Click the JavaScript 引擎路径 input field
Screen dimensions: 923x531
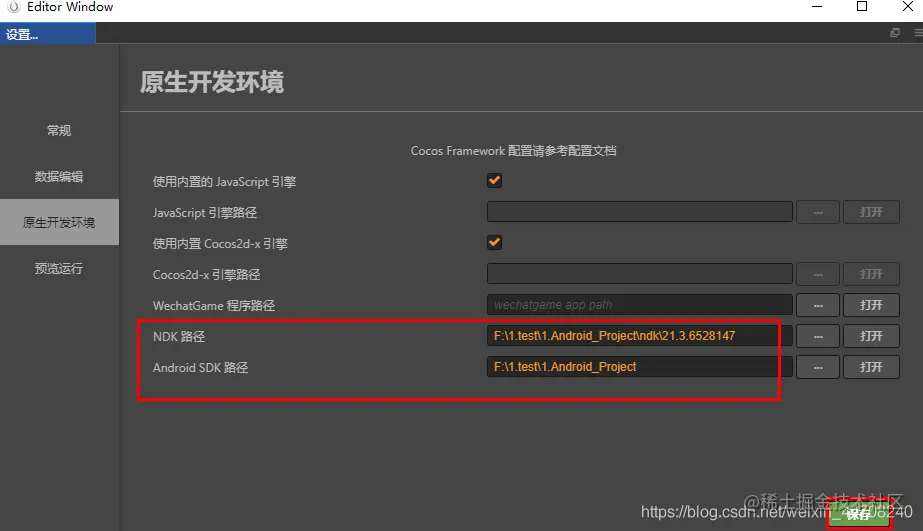639,212
